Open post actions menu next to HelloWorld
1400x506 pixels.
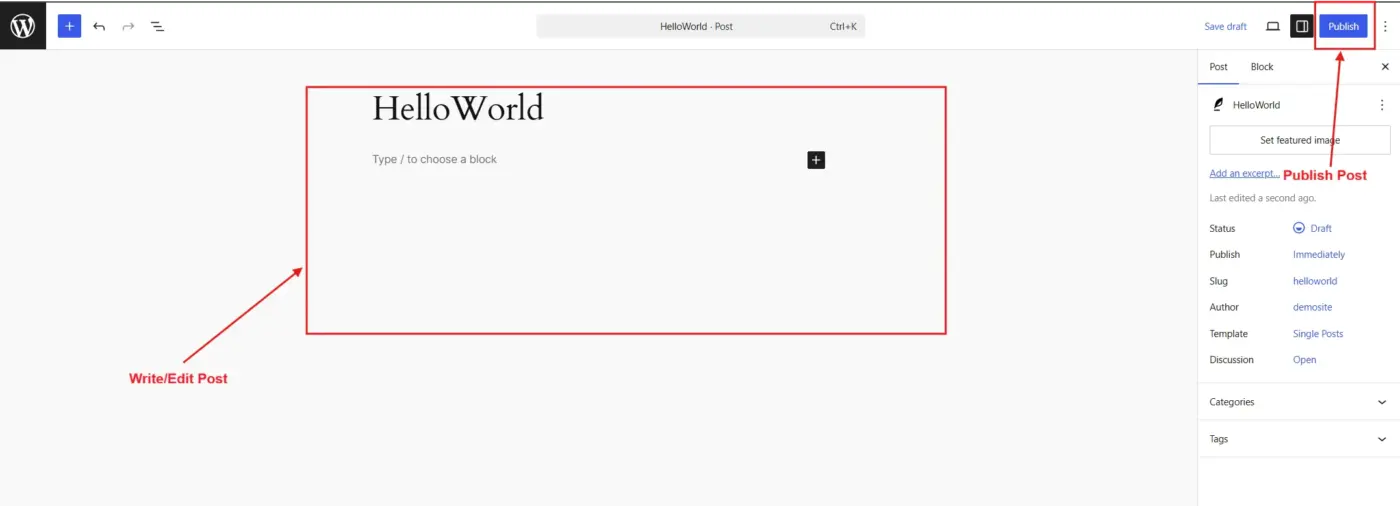coord(1382,105)
